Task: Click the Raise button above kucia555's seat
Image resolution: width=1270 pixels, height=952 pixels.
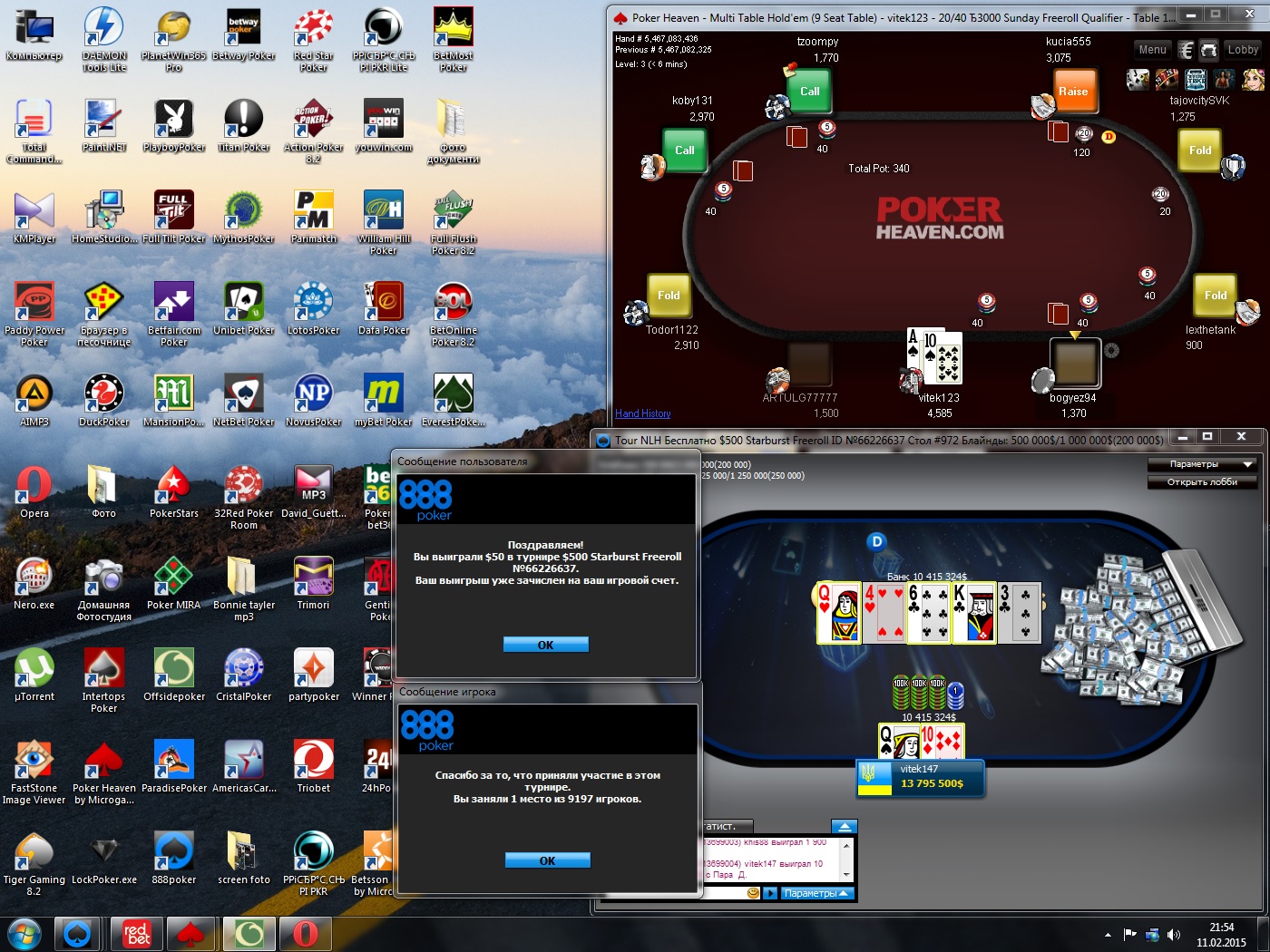Action: tap(1073, 92)
